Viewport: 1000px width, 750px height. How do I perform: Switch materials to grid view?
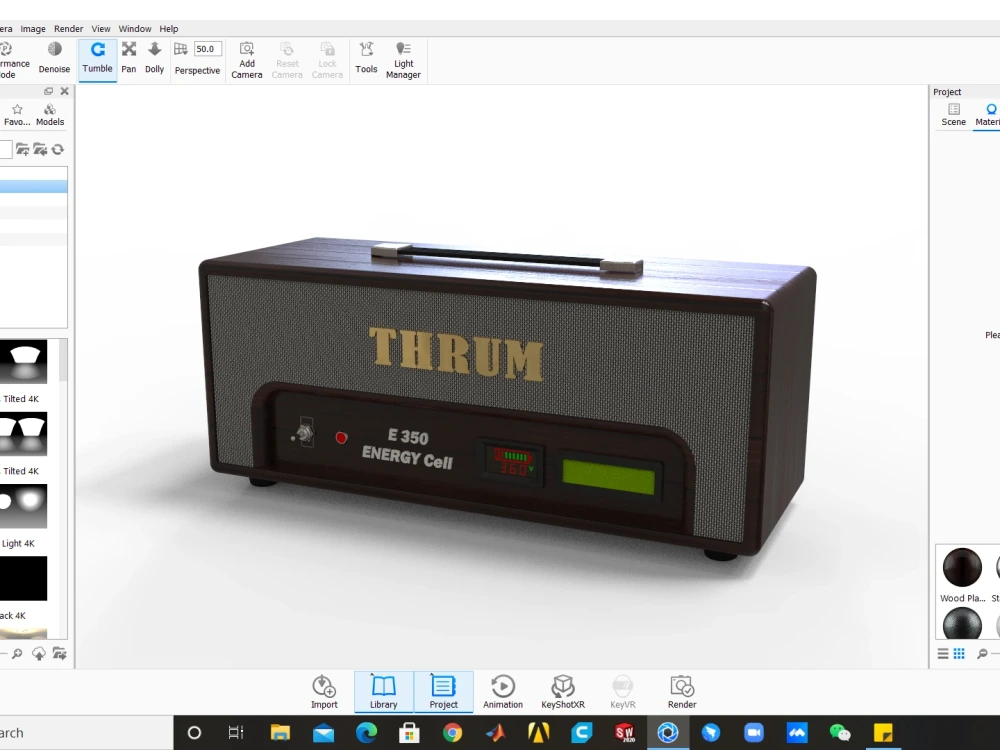(x=959, y=654)
